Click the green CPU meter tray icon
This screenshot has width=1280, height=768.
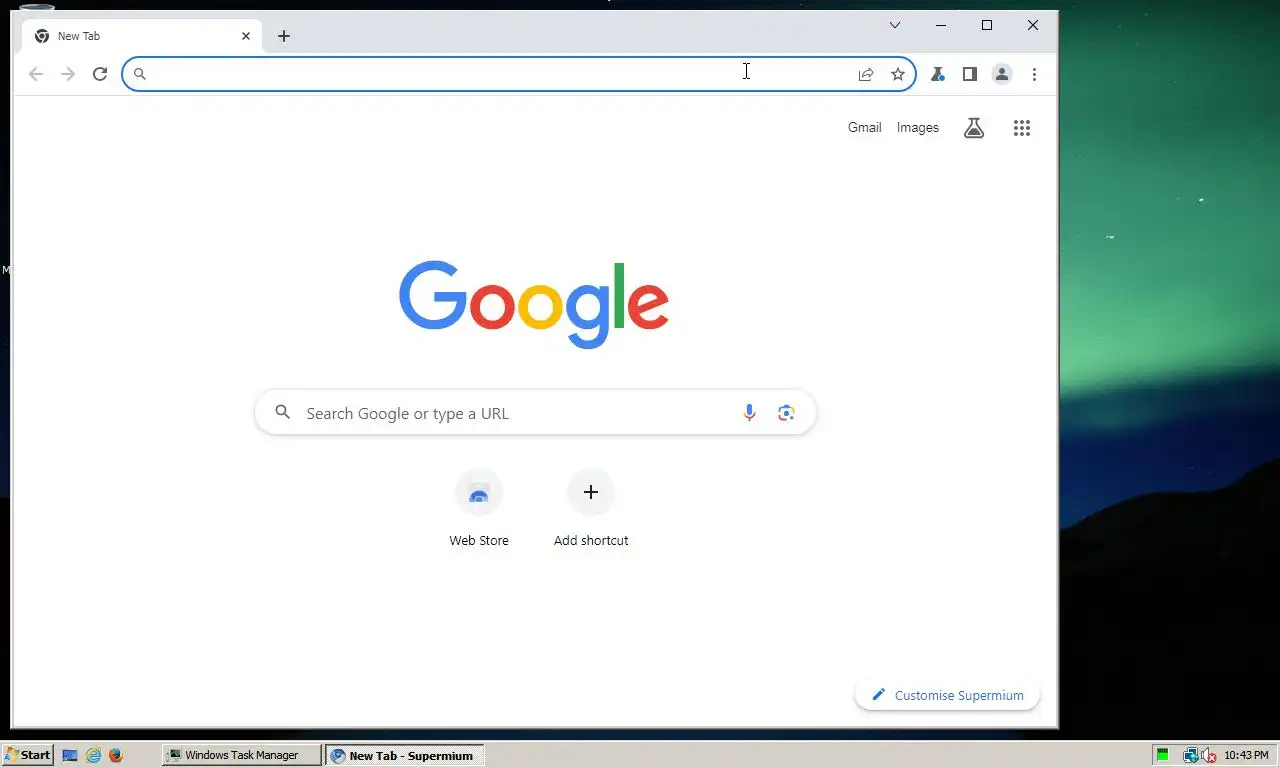[1163, 755]
